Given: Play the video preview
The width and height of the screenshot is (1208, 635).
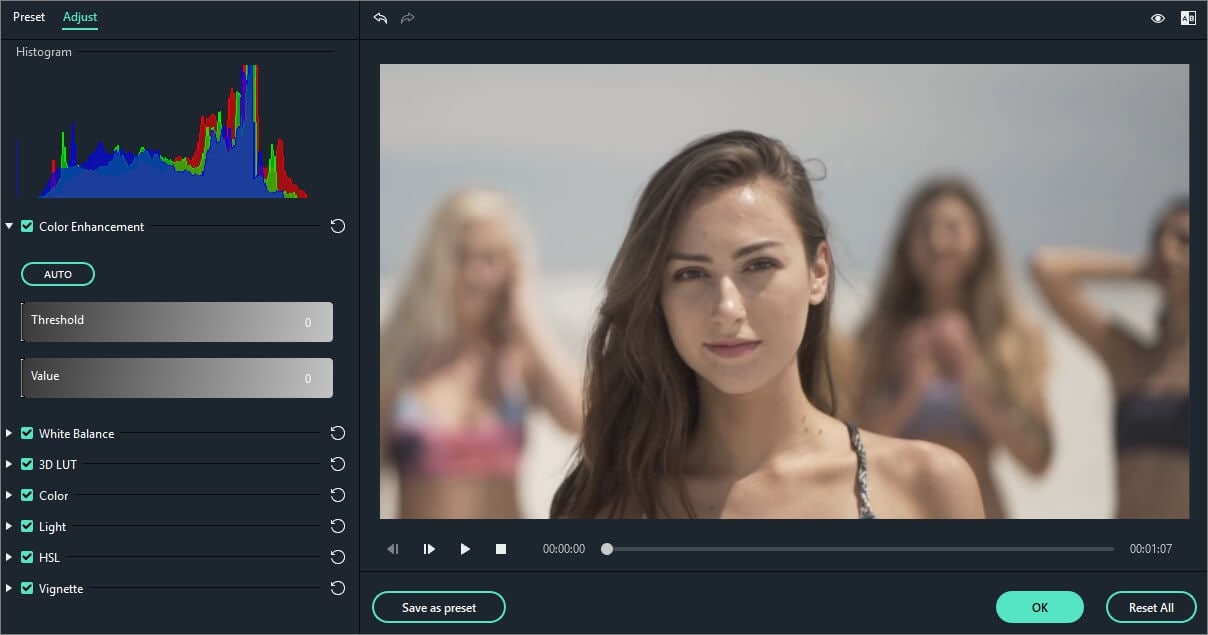Looking at the screenshot, I should [465, 549].
